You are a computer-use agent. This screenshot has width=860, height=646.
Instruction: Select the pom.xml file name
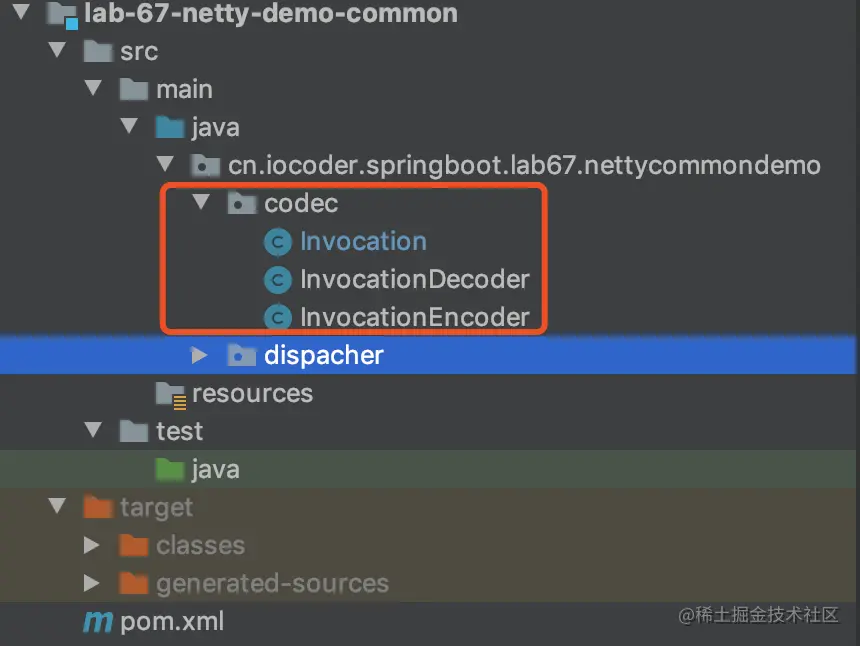(x=172, y=622)
